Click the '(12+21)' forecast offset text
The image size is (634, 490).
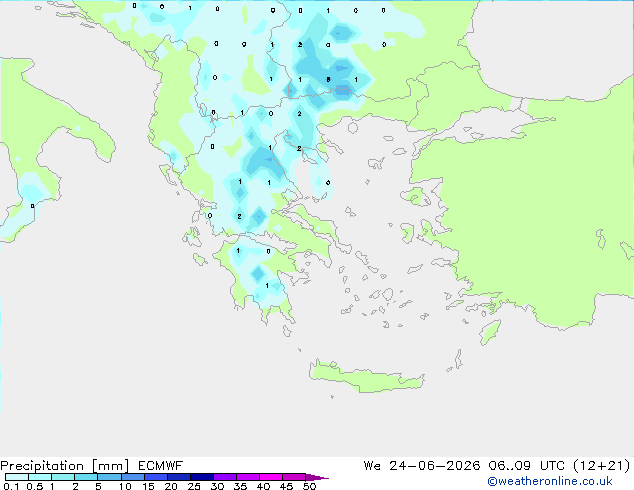tap(602, 466)
